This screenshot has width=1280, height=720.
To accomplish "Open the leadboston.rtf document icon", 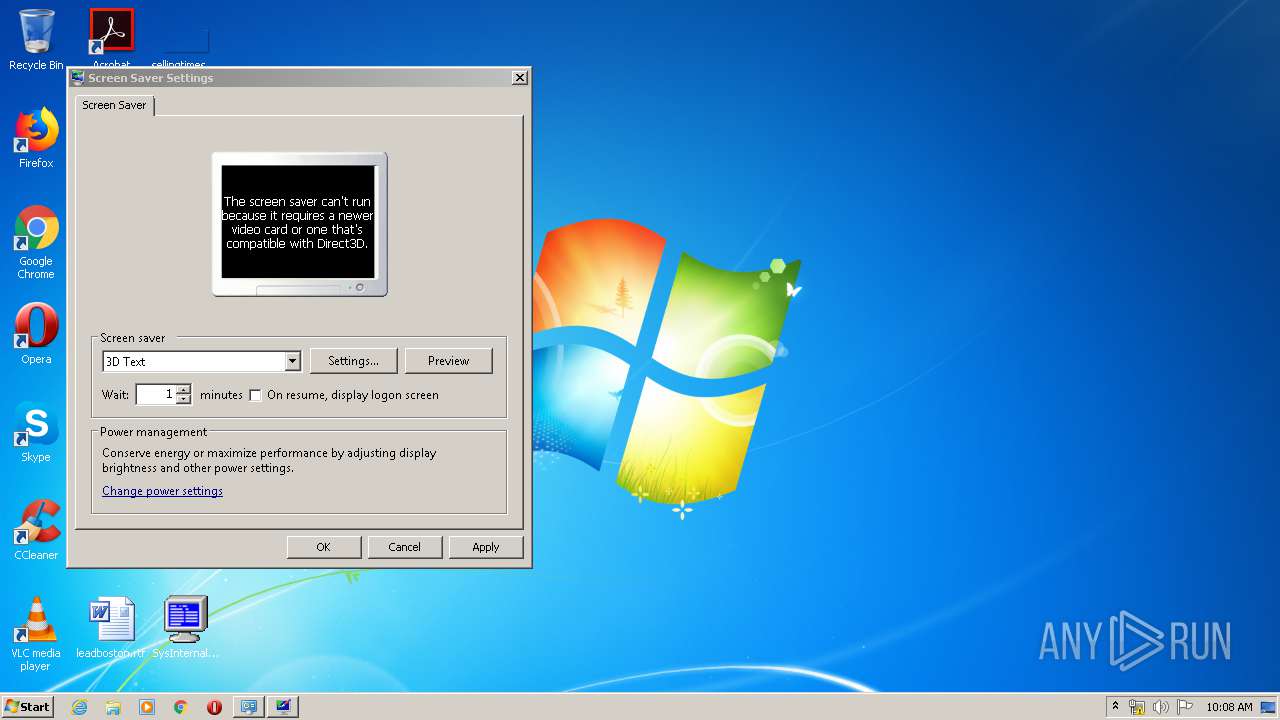I will [x=111, y=628].
